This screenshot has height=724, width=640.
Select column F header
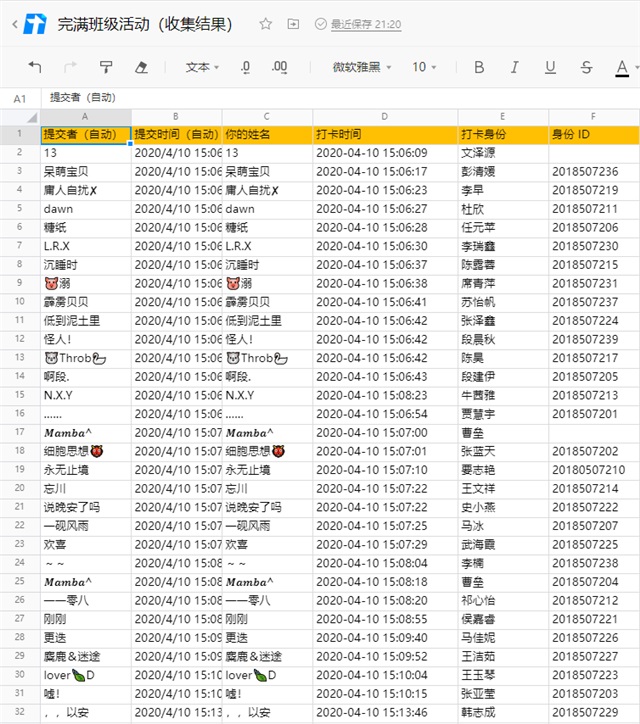click(x=594, y=117)
